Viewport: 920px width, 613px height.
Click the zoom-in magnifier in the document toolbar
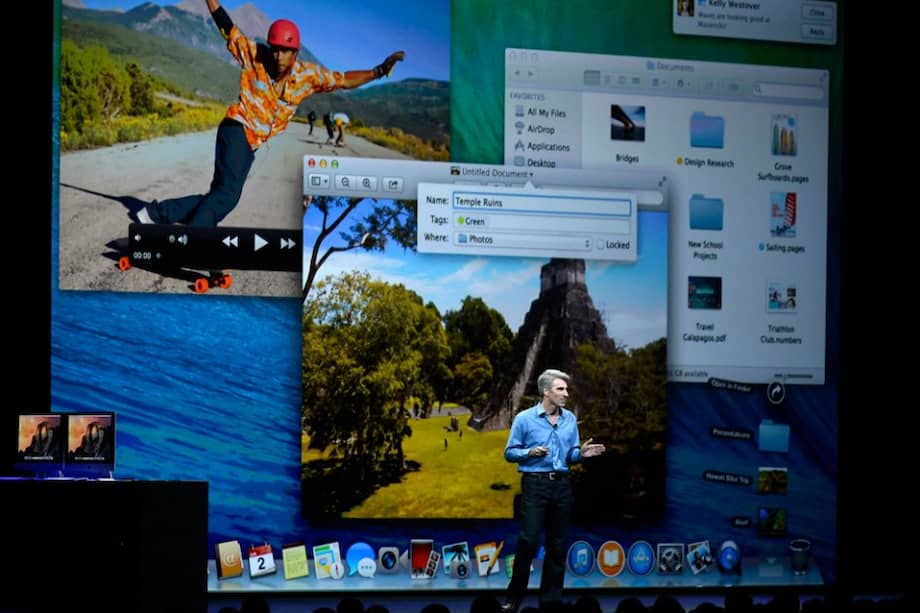(x=368, y=182)
